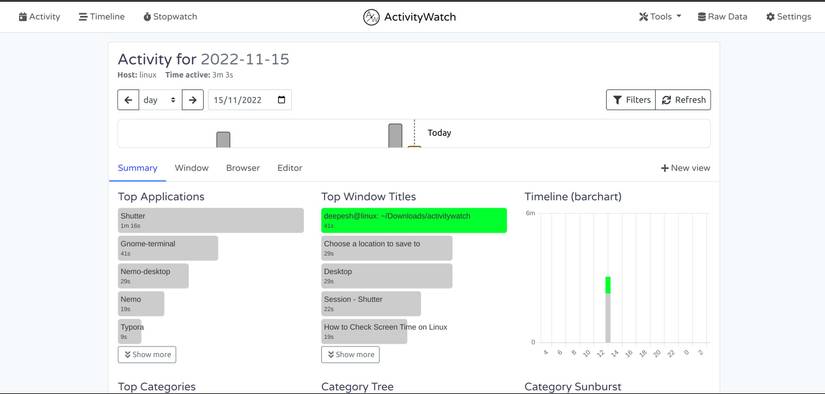Select the Nemo-desktop application bar
This screenshot has width=825, height=394.
pos(153,276)
